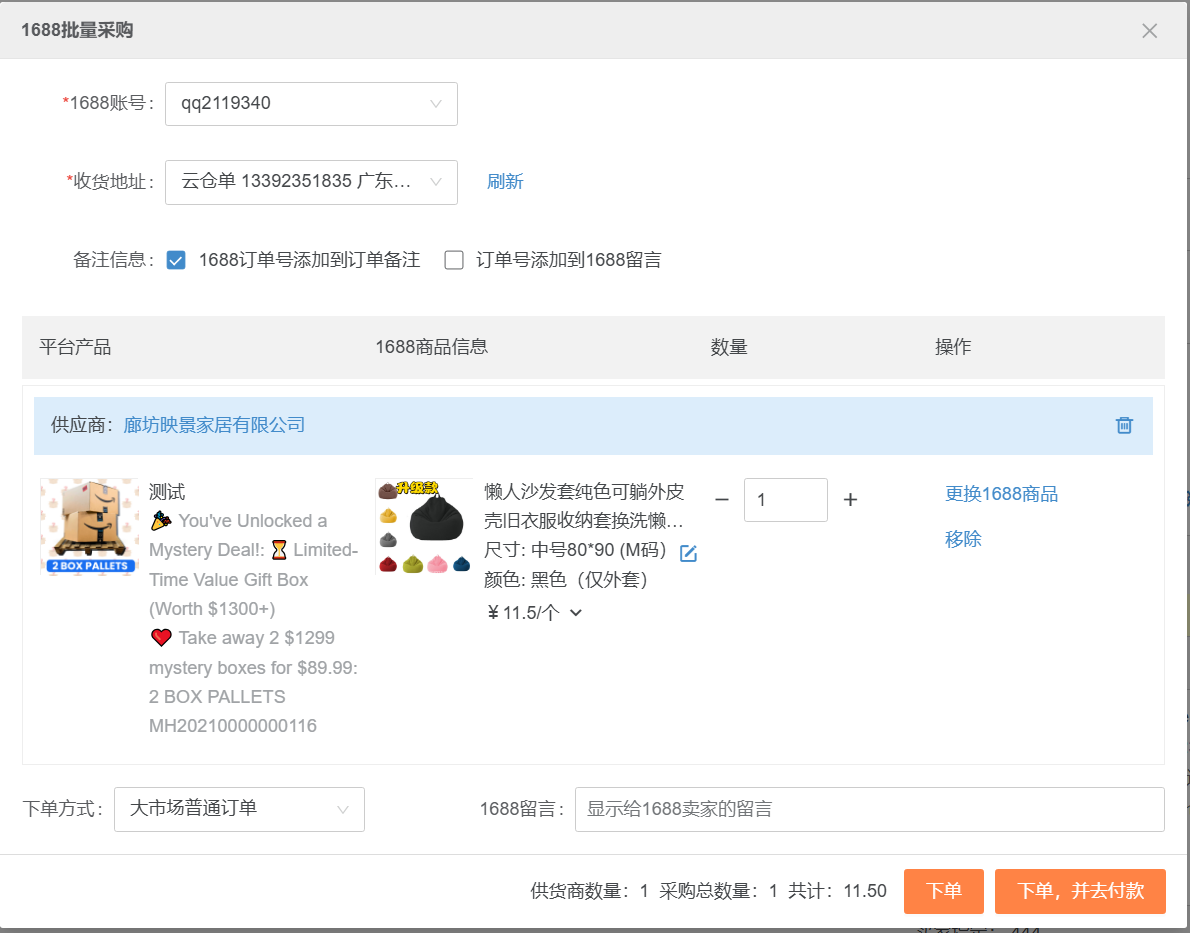Close the 1688批量采购 dialog with X icon

1149,31
